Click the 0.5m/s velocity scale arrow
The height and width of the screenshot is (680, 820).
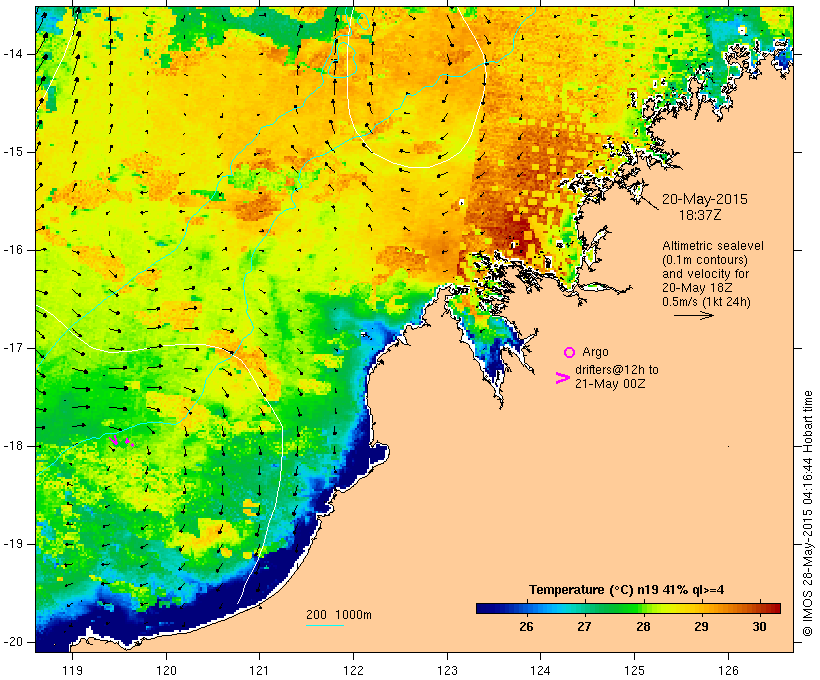click(693, 315)
